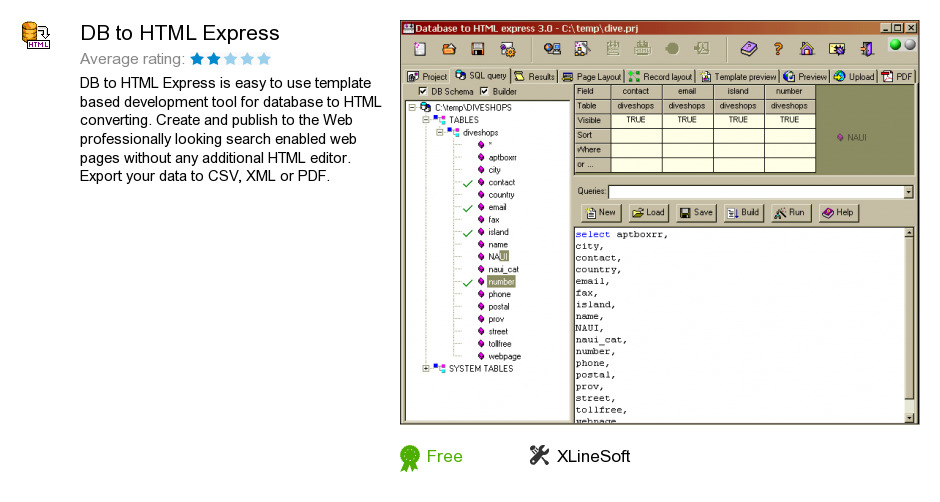Open the Upload tab
940x502 pixels.
(854, 76)
